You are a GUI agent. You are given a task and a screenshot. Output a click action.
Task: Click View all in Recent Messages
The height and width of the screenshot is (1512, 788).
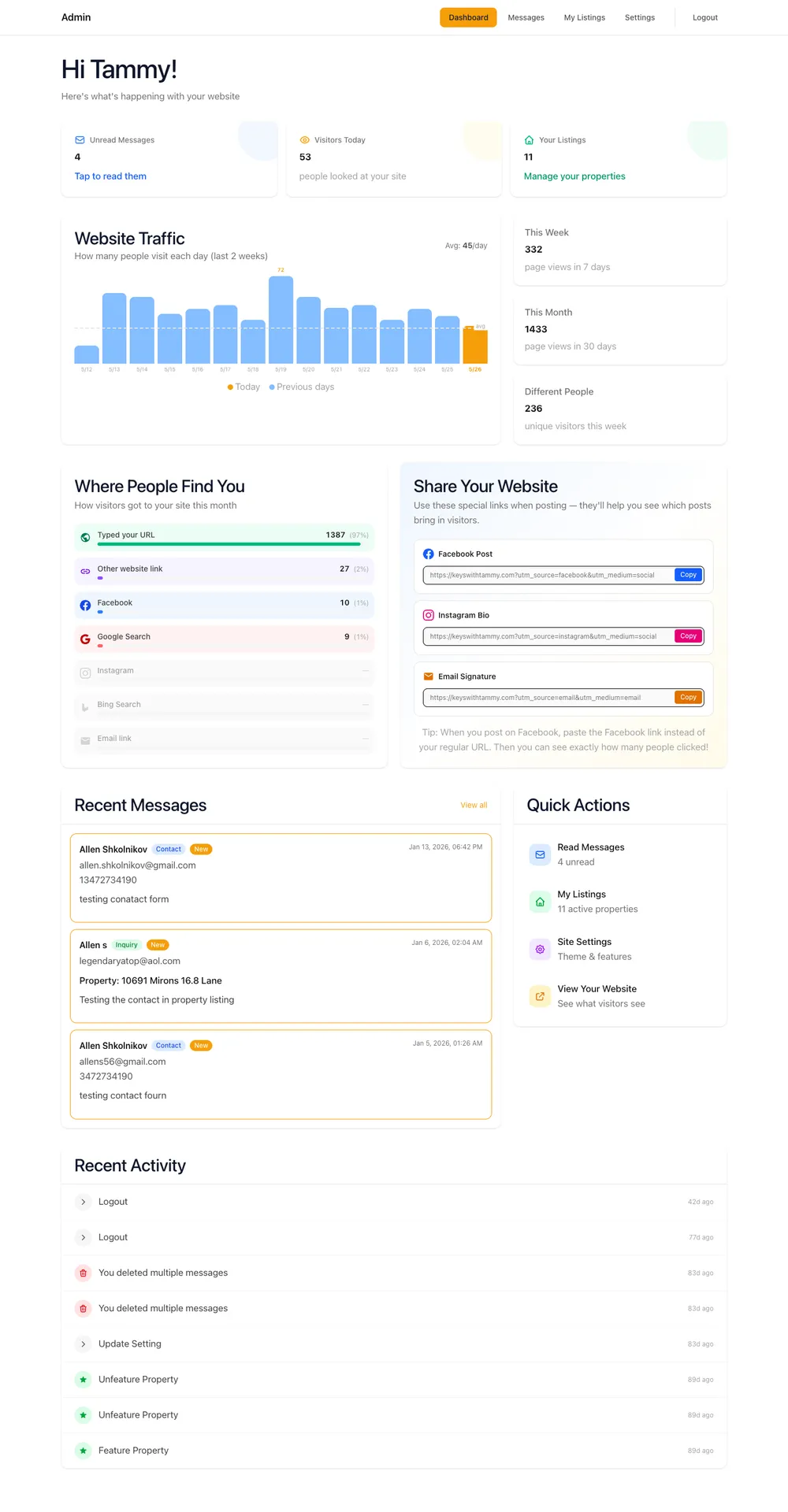click(x=474, y=806)
